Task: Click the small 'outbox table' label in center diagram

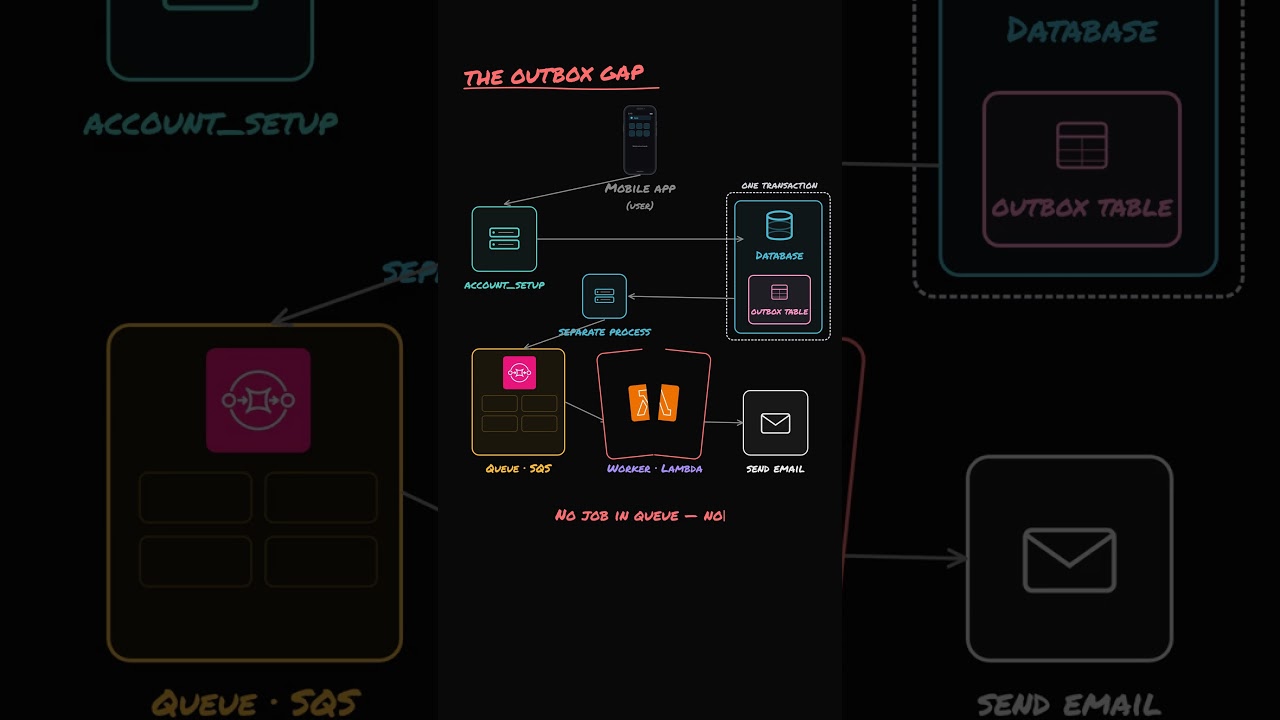Action: click(x=779, y=312)
